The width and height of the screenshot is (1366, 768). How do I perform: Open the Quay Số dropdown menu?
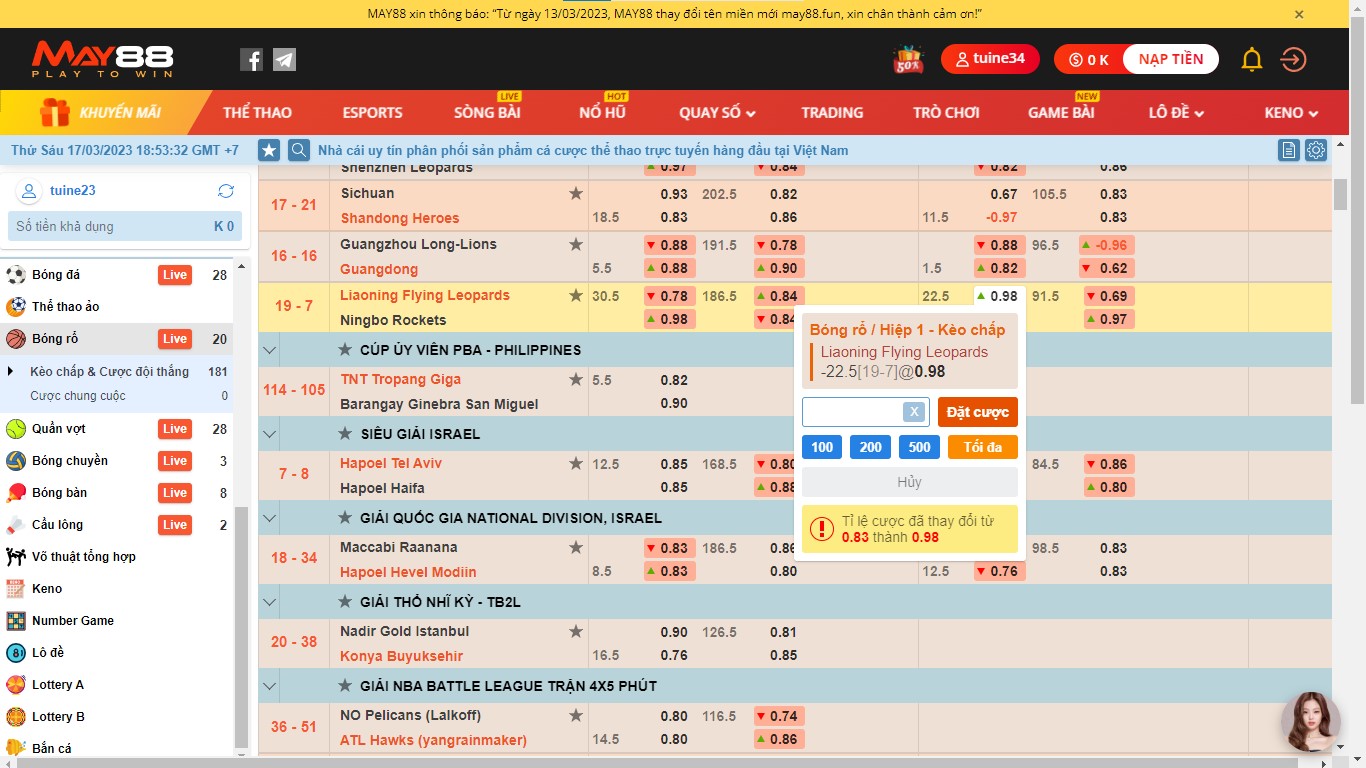coord(717,113)
